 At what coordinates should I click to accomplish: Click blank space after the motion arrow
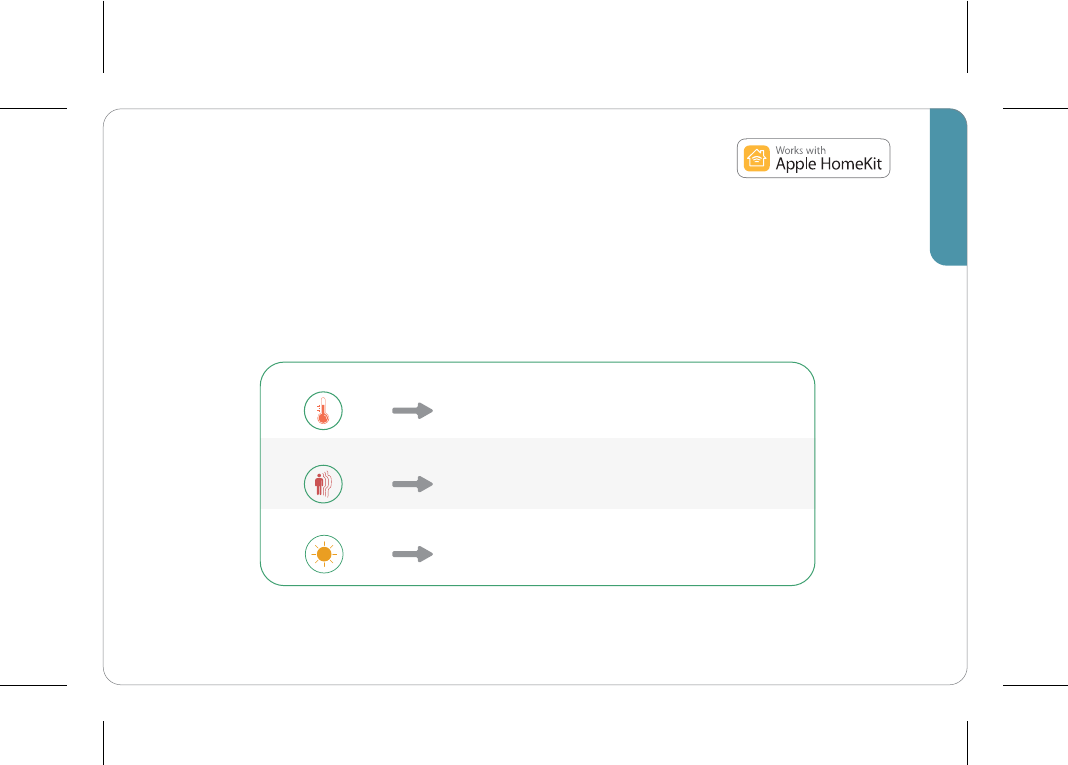pos(620,484)
